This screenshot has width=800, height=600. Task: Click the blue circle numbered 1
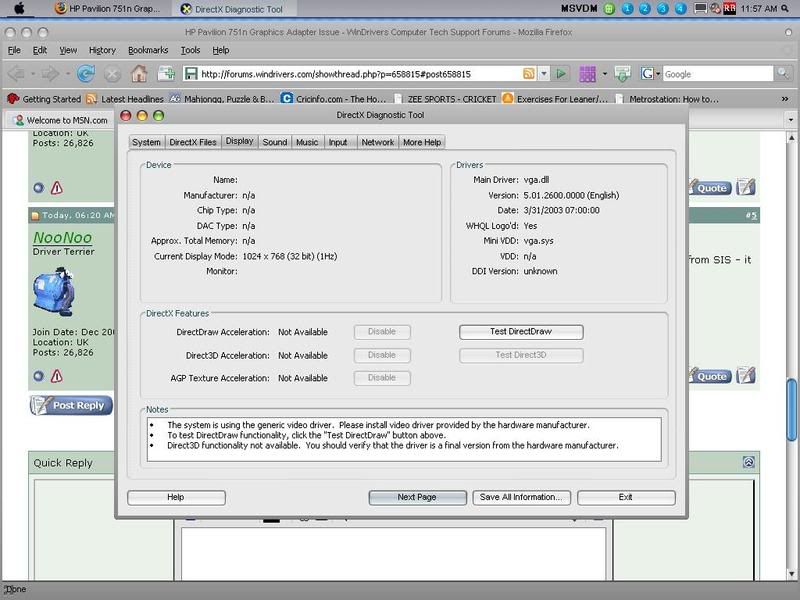coord(628,9)
